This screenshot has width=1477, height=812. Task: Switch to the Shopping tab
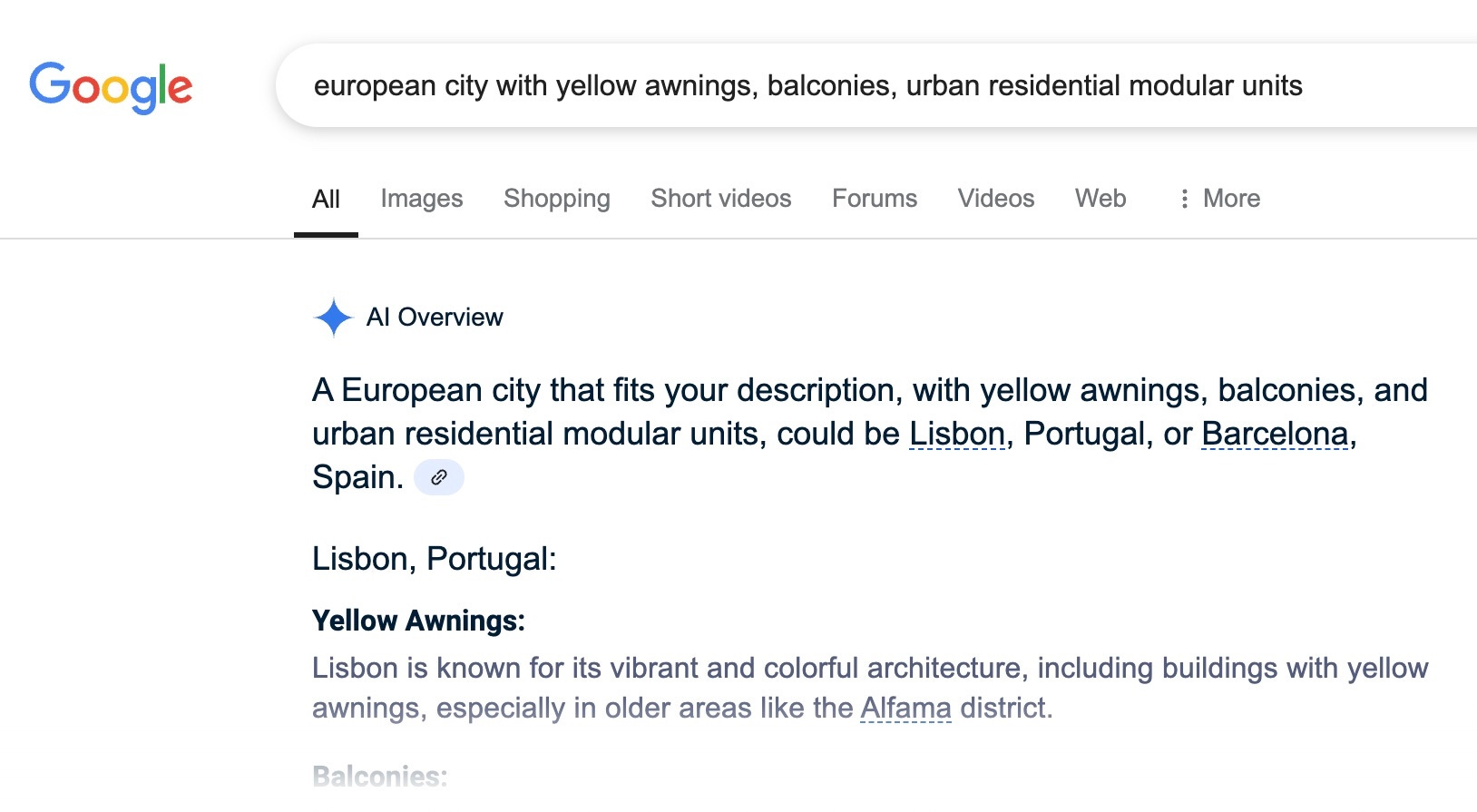point(557,199)
